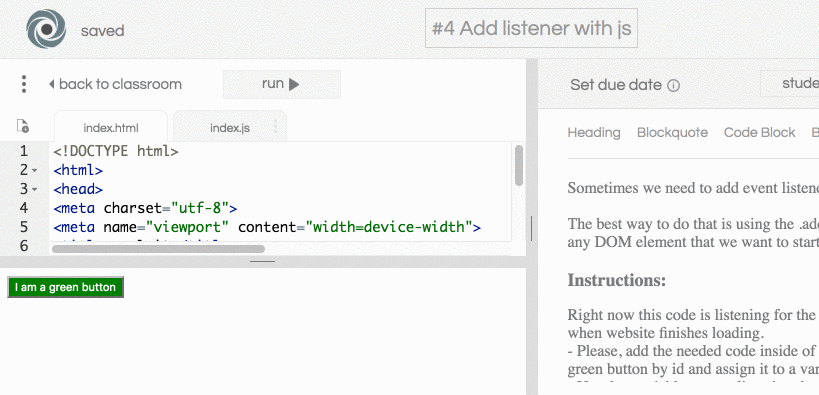Apply Heading formatting
819x395 pixels.
(594, 133)
